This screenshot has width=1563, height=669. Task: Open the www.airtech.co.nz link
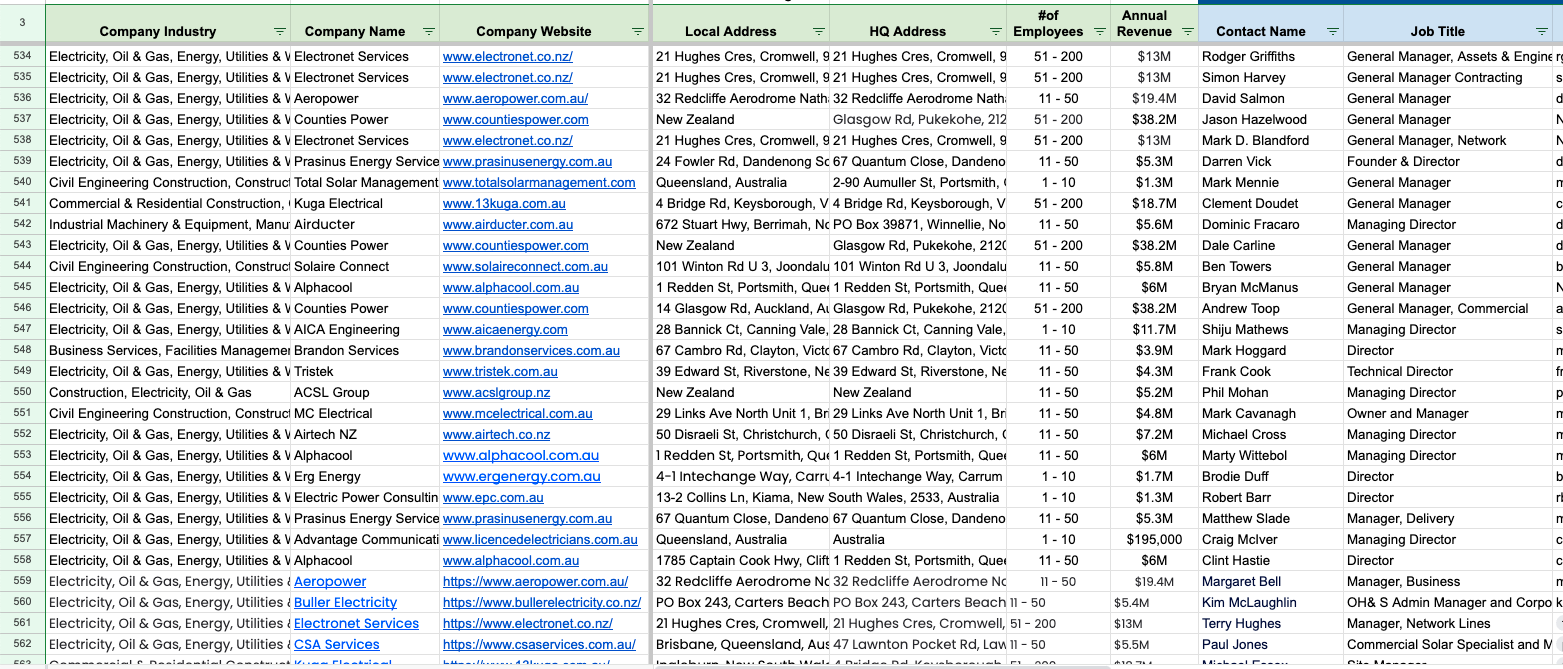[496, 434]
